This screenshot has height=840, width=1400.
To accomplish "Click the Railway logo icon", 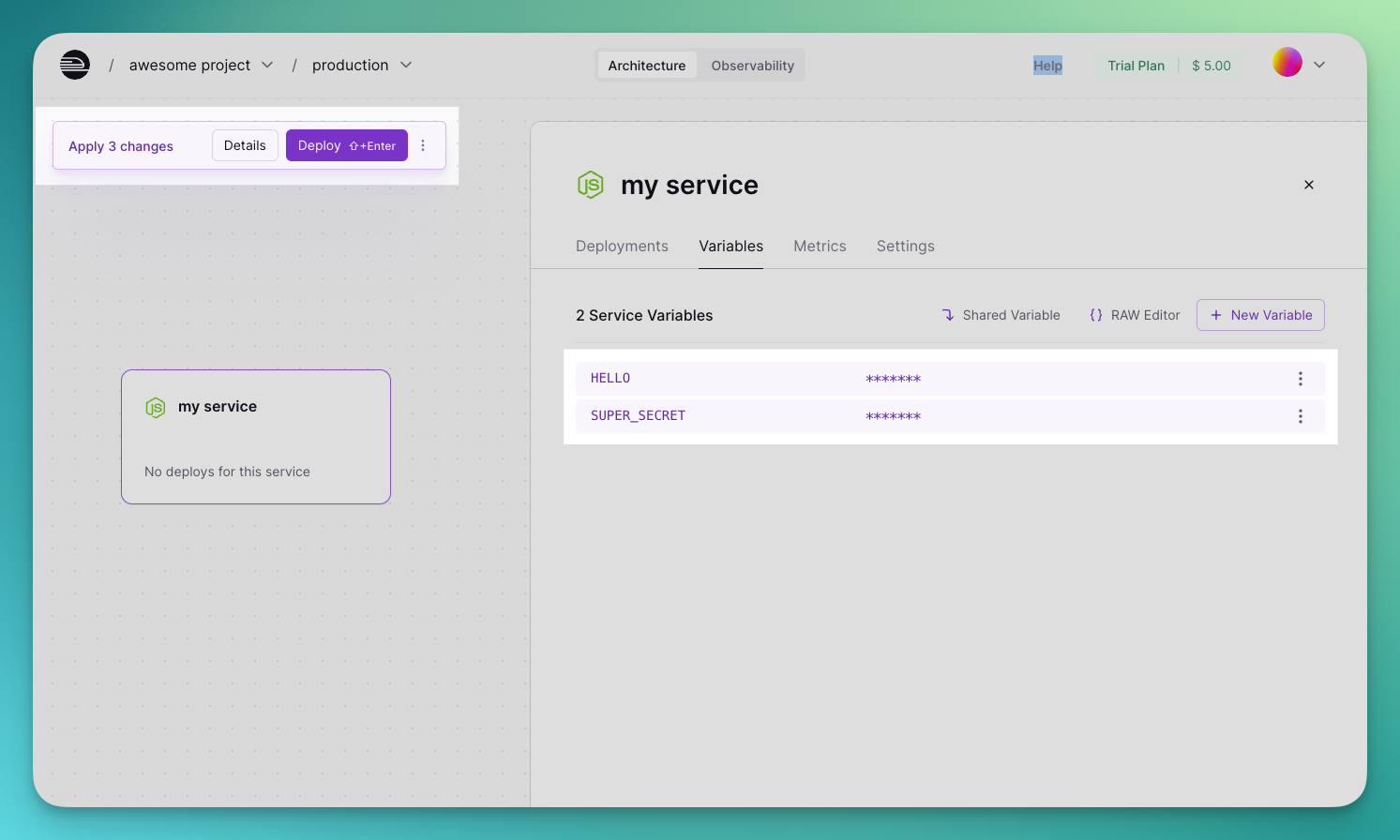I will (75, 65).
